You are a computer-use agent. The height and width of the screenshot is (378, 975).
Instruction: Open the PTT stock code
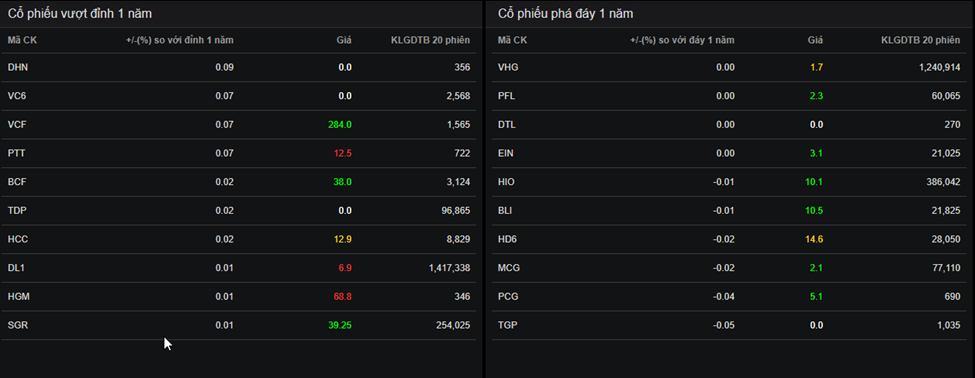tap(16, 153)
